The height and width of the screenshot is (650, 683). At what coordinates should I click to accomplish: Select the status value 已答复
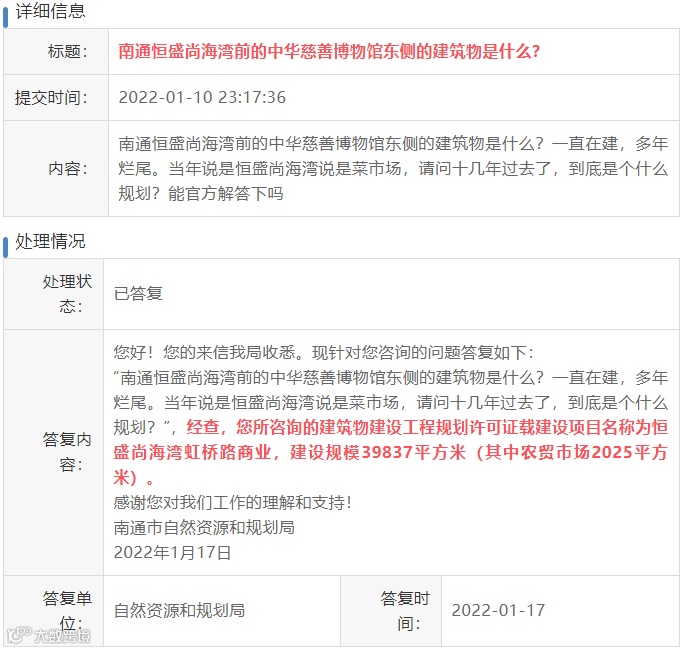point(138,294)
